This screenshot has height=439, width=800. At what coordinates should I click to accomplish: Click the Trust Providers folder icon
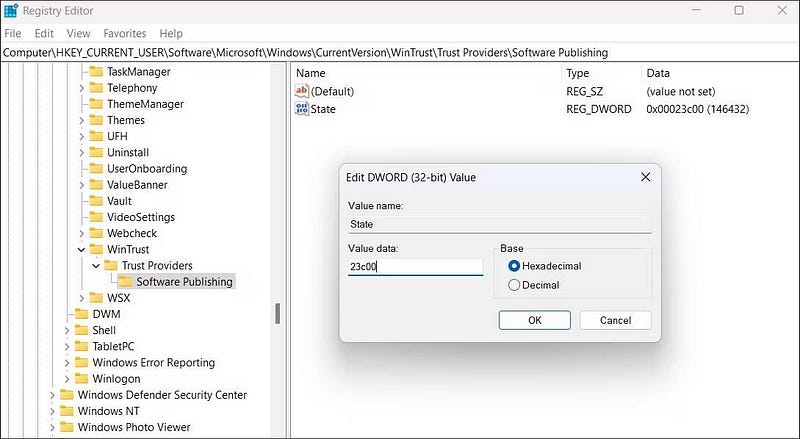[110, 266]
